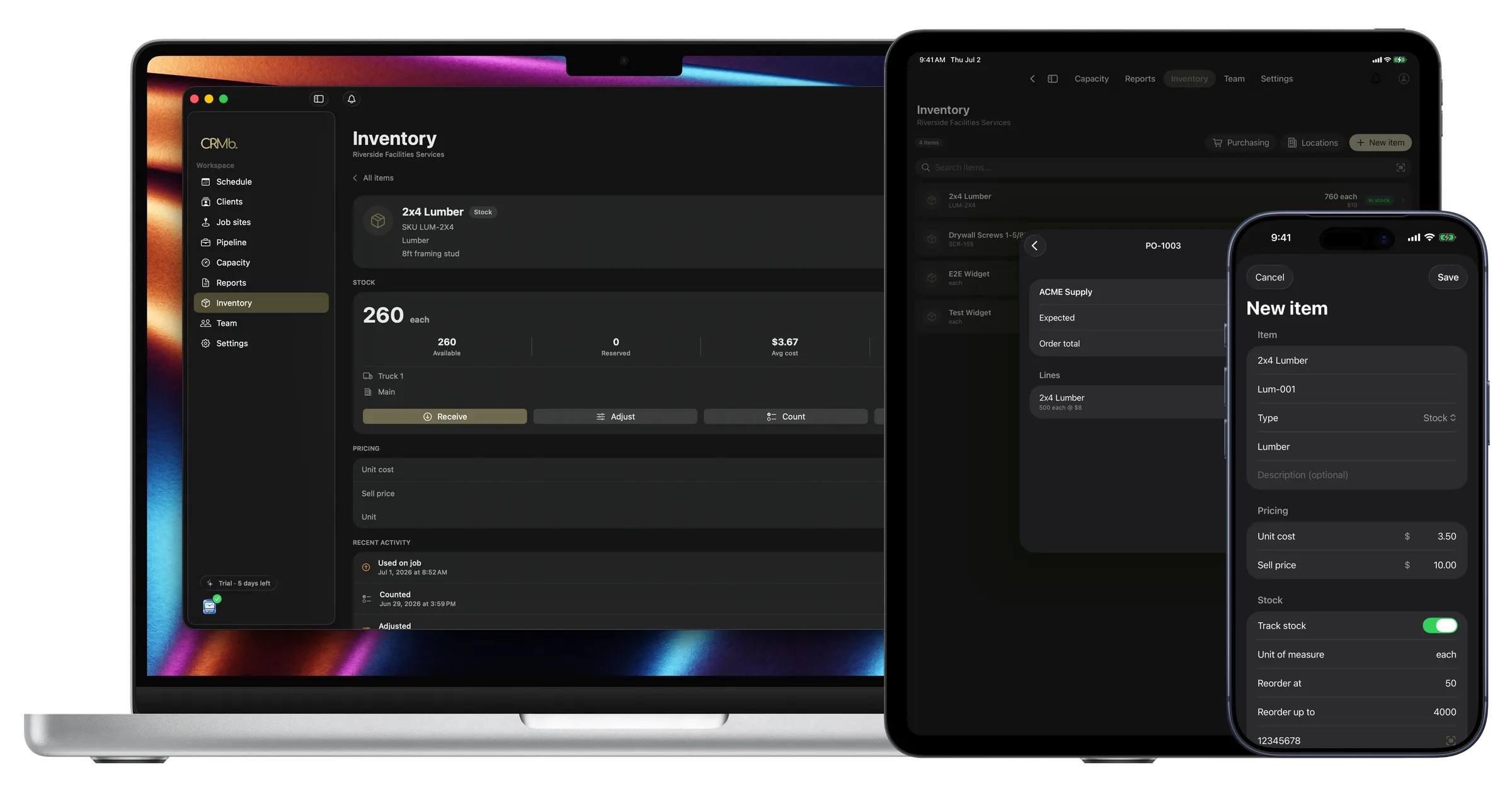
Task: Click the Team people icon in the sidebar
Action: (x=205, y=323)
